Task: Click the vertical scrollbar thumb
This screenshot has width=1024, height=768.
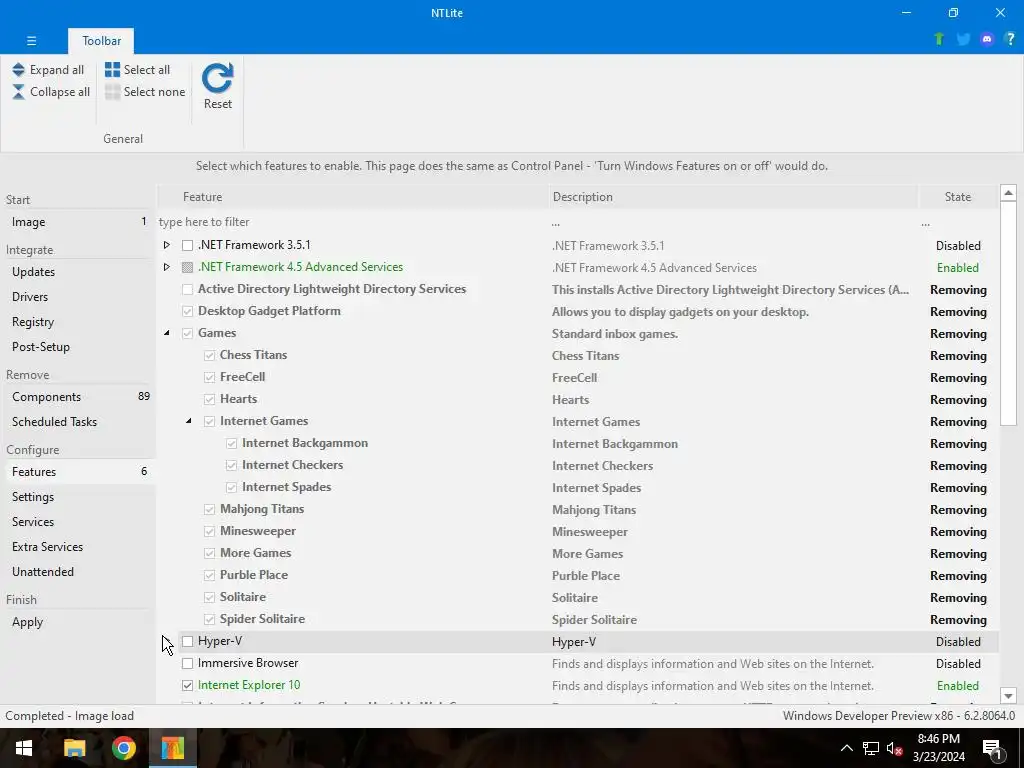Action: point(1008,313)
